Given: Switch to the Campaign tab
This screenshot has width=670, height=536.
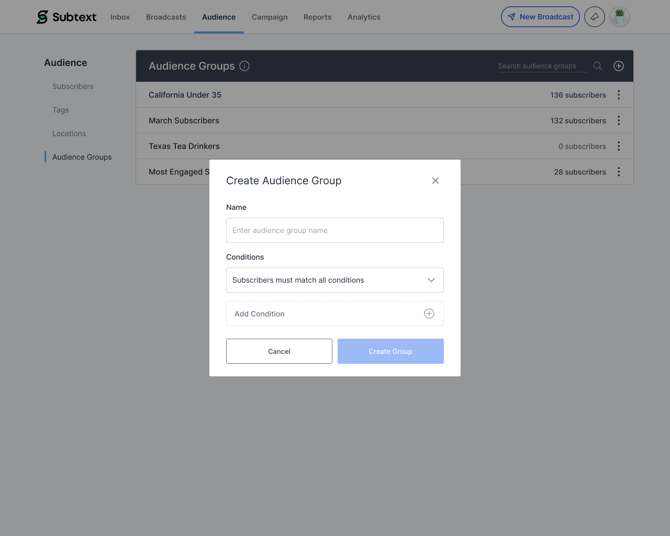Looking at the screenshot, I should (x=269, y=17).
